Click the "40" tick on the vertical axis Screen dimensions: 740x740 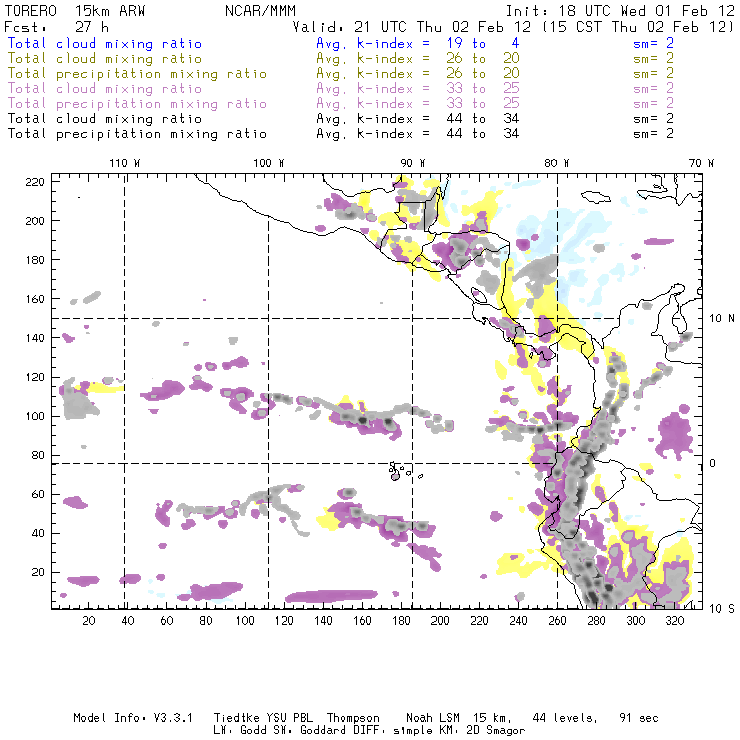pyautogui.click(x=38, y=533)
